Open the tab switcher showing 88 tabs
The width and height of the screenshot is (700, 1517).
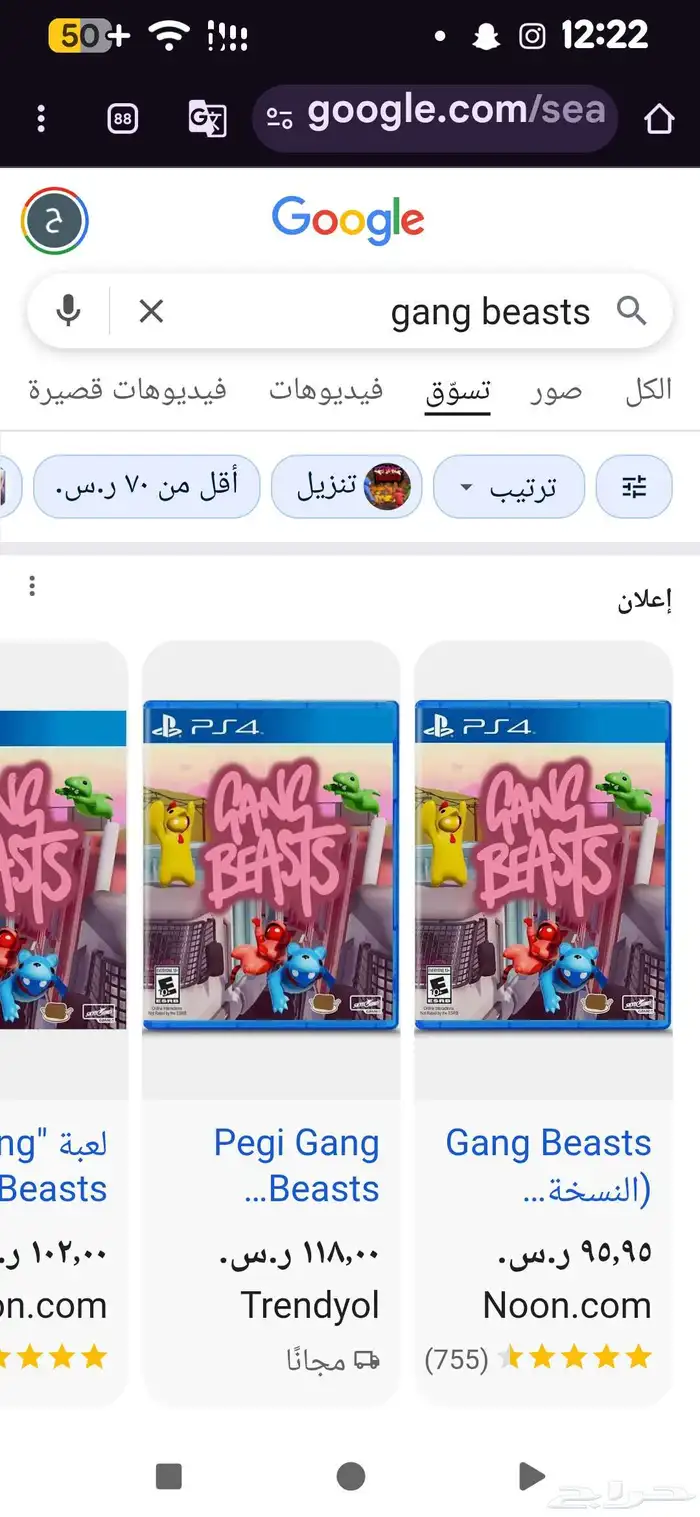[122, 119]
